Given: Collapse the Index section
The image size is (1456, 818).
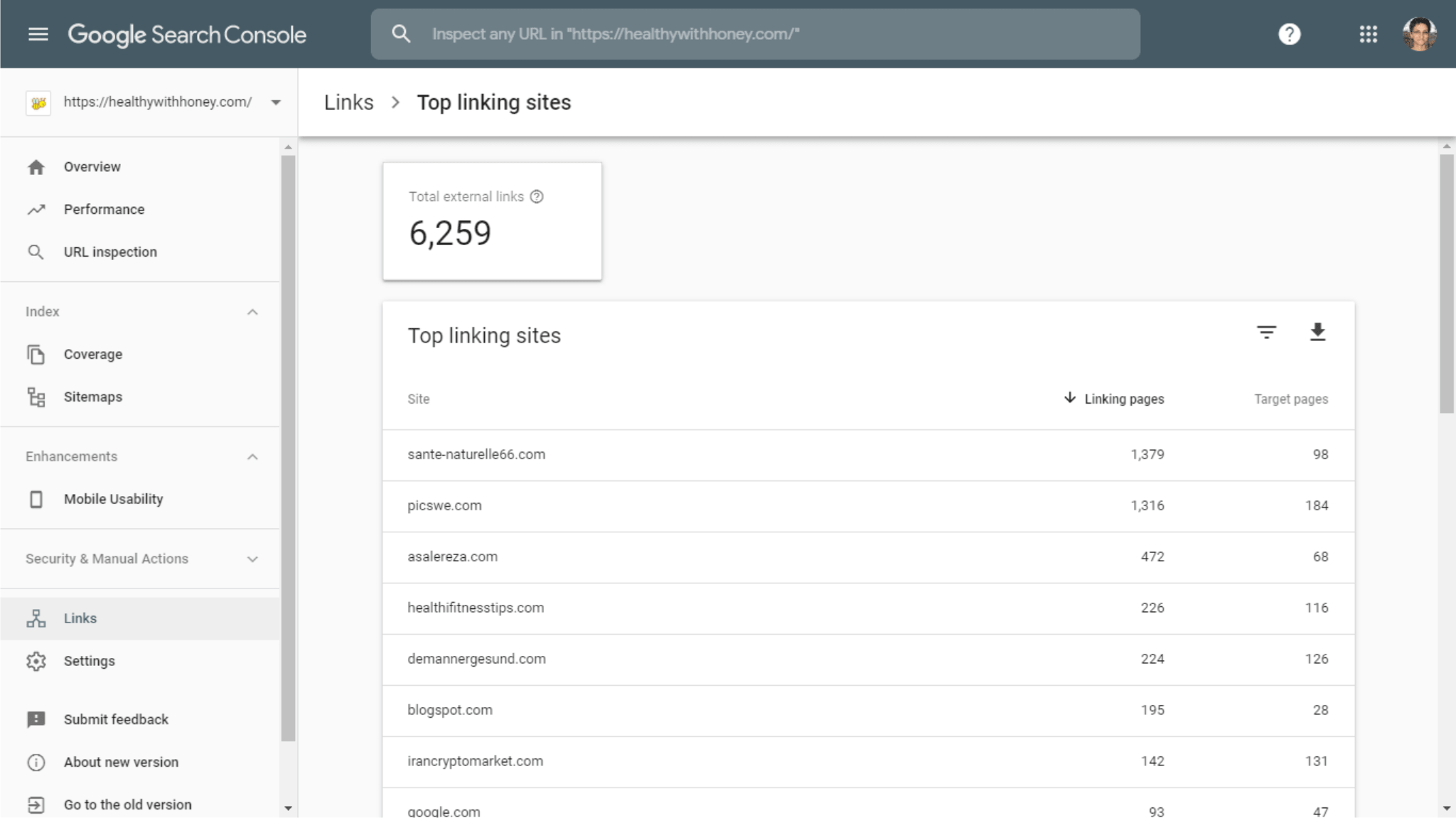Looking at the screenshot, I should 252,312.
